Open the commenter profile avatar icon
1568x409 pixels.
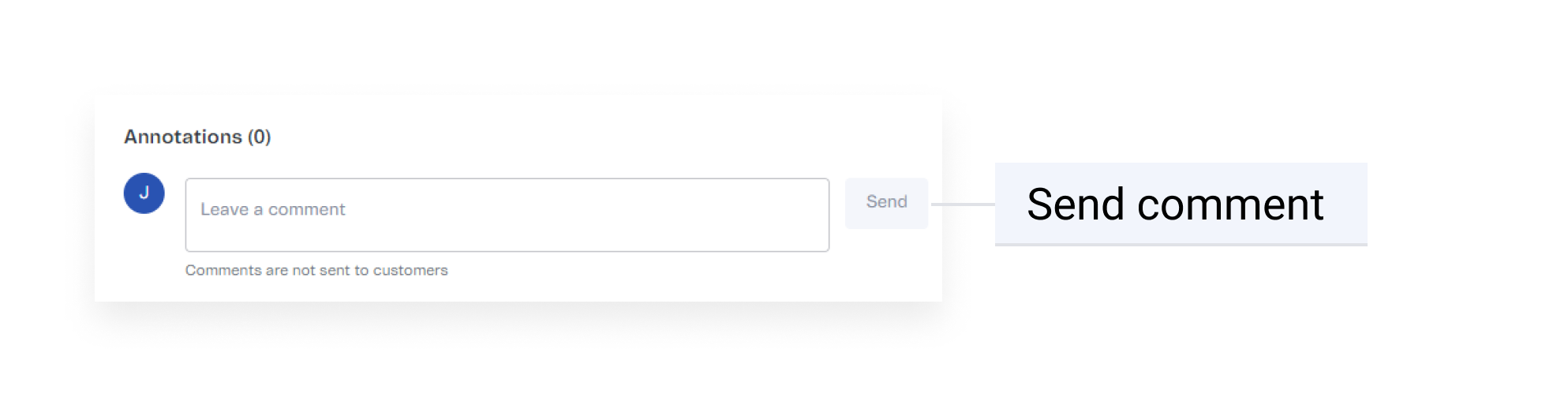tap(144, 193)
